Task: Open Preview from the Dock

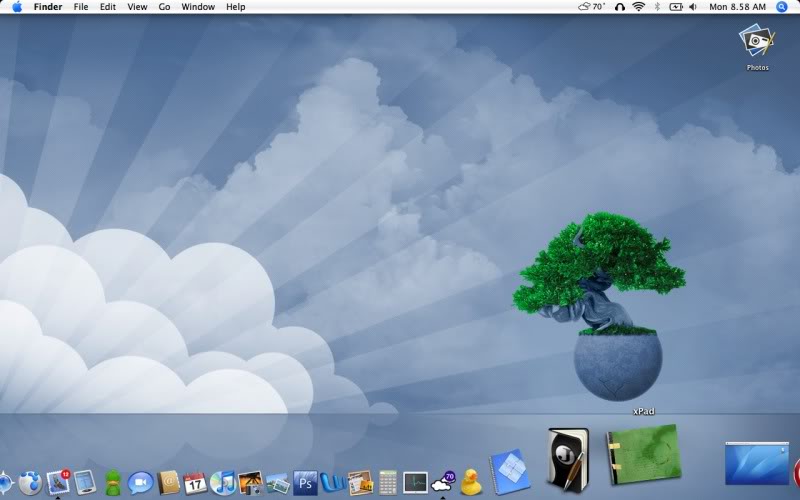Action: click(x=278, y=483)
